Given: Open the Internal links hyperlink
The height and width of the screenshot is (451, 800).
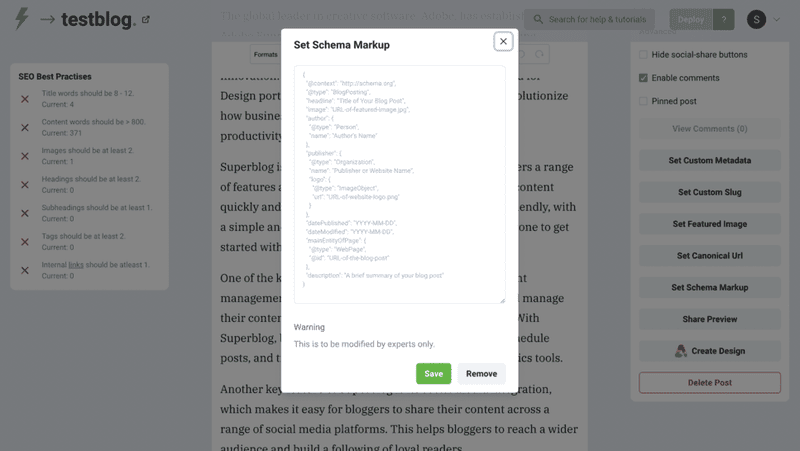Looking at the screenshot, I should tap(76, 265).
